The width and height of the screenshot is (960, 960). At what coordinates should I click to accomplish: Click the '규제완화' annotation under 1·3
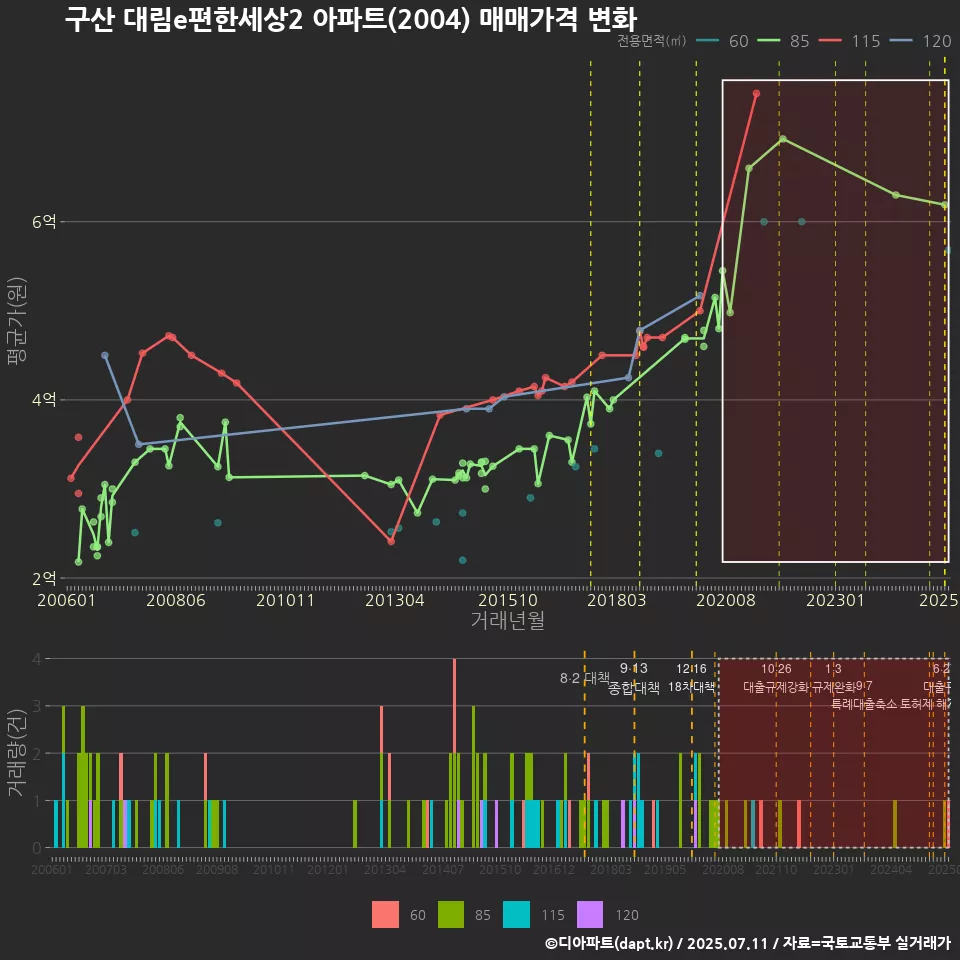833,687
